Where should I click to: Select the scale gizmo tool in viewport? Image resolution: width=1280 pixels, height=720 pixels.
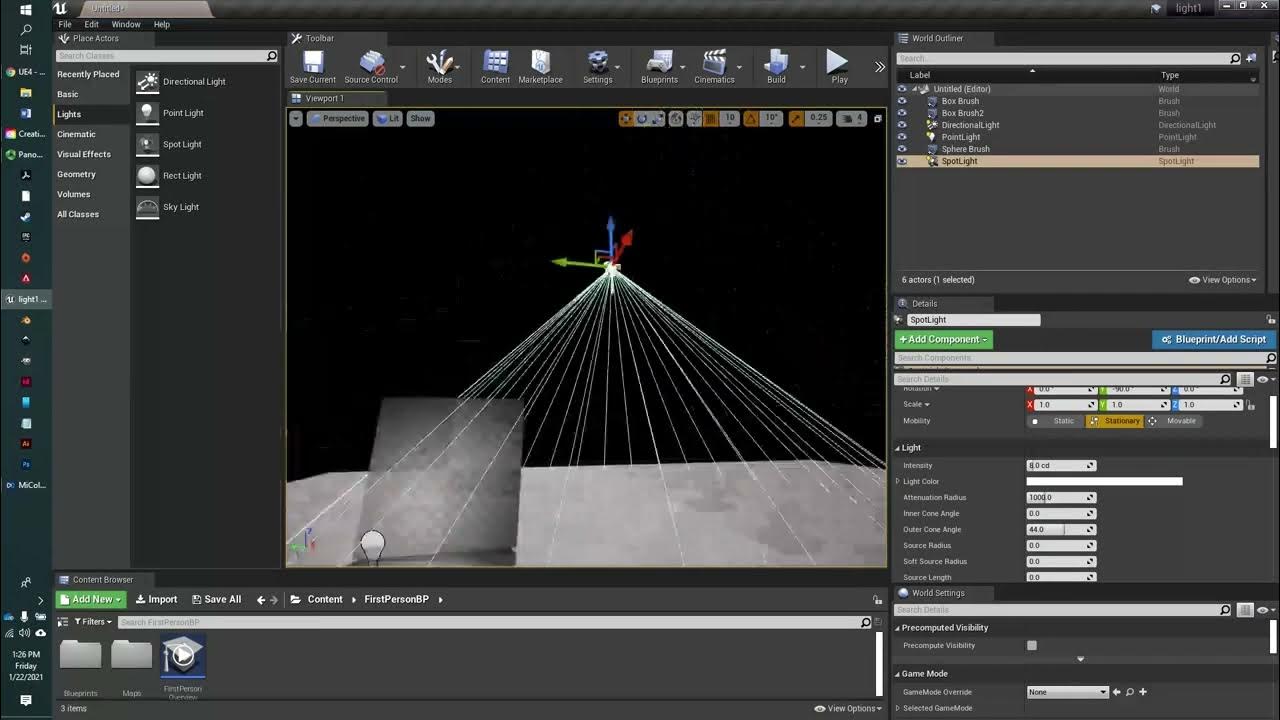tap(657, 118)
